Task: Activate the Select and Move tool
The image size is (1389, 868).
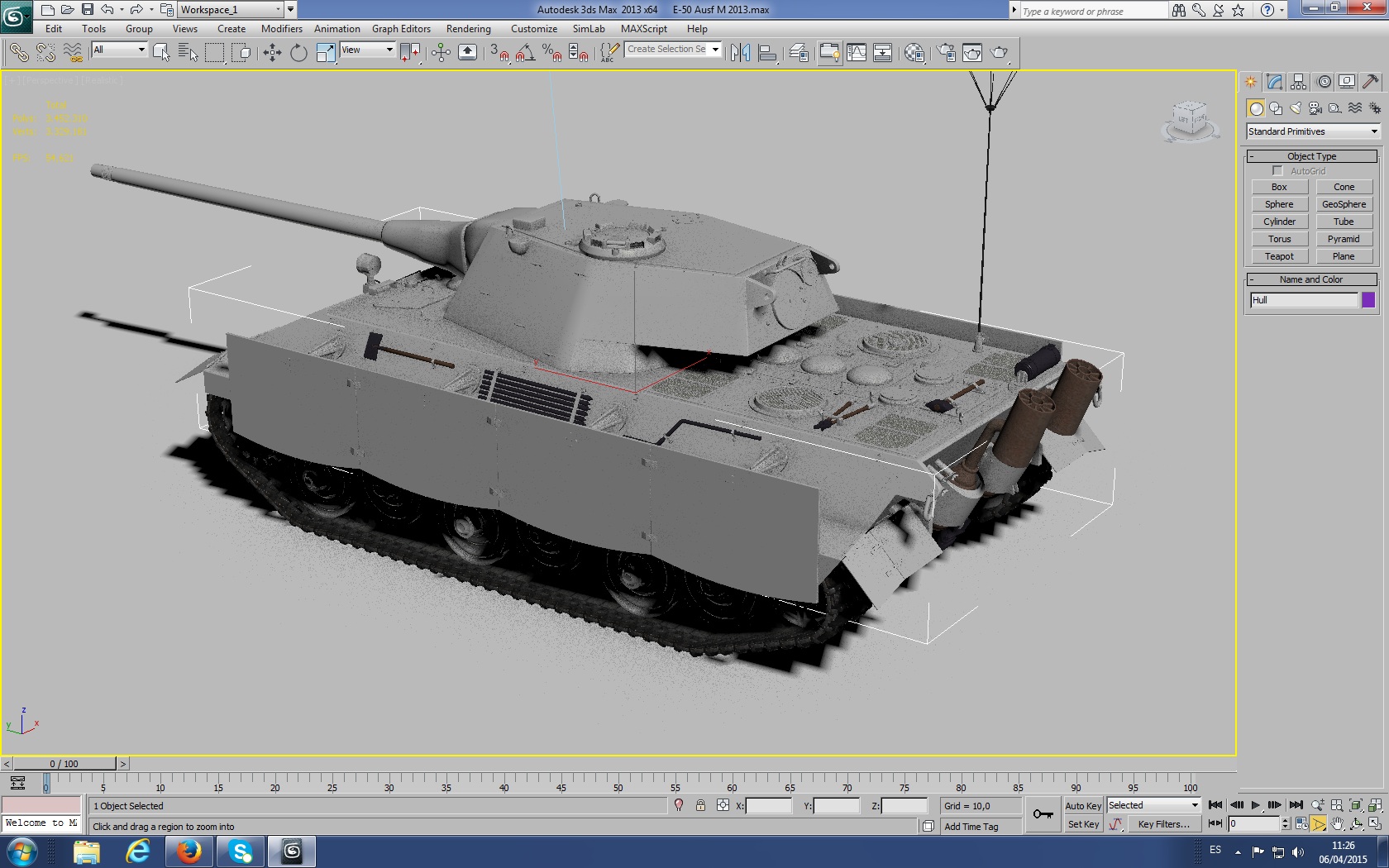Action: (272, 53)
